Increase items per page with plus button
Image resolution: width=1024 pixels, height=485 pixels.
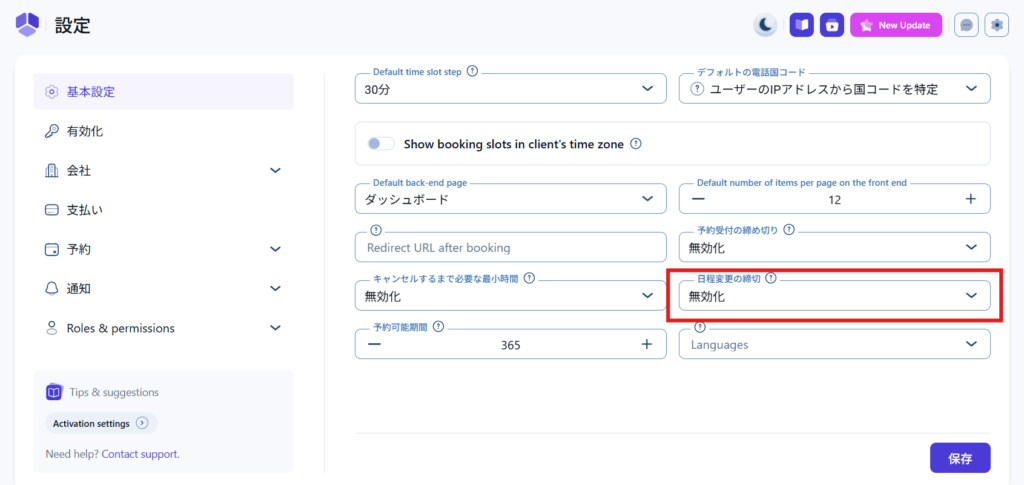970,199
